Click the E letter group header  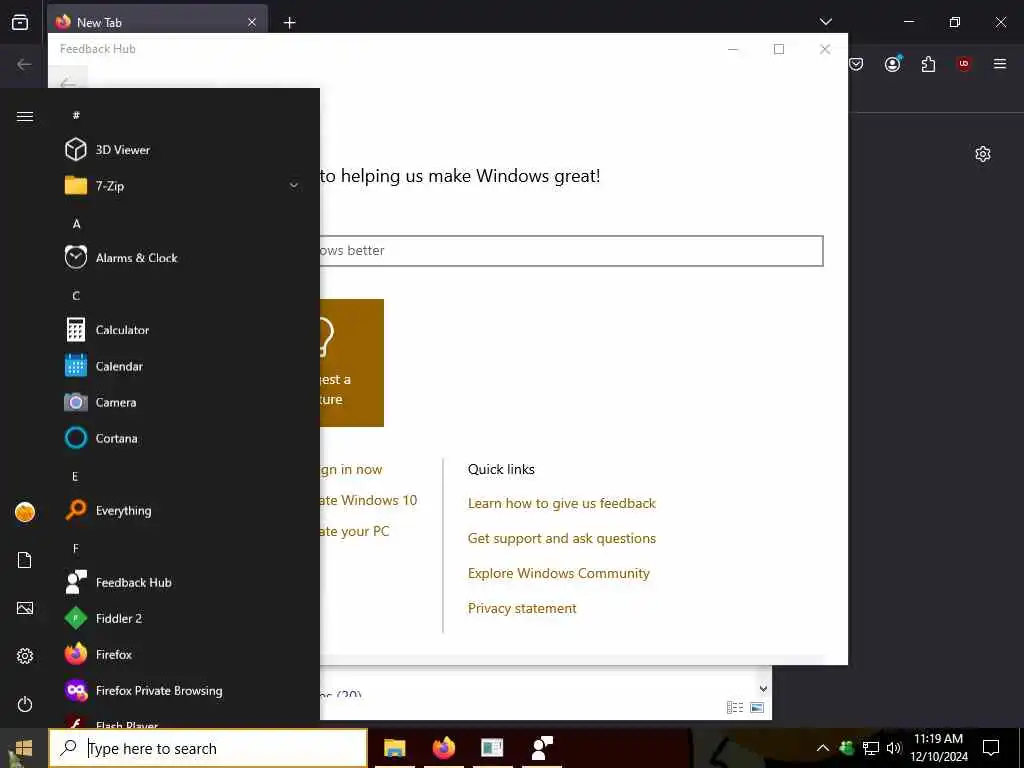(75, 476)
